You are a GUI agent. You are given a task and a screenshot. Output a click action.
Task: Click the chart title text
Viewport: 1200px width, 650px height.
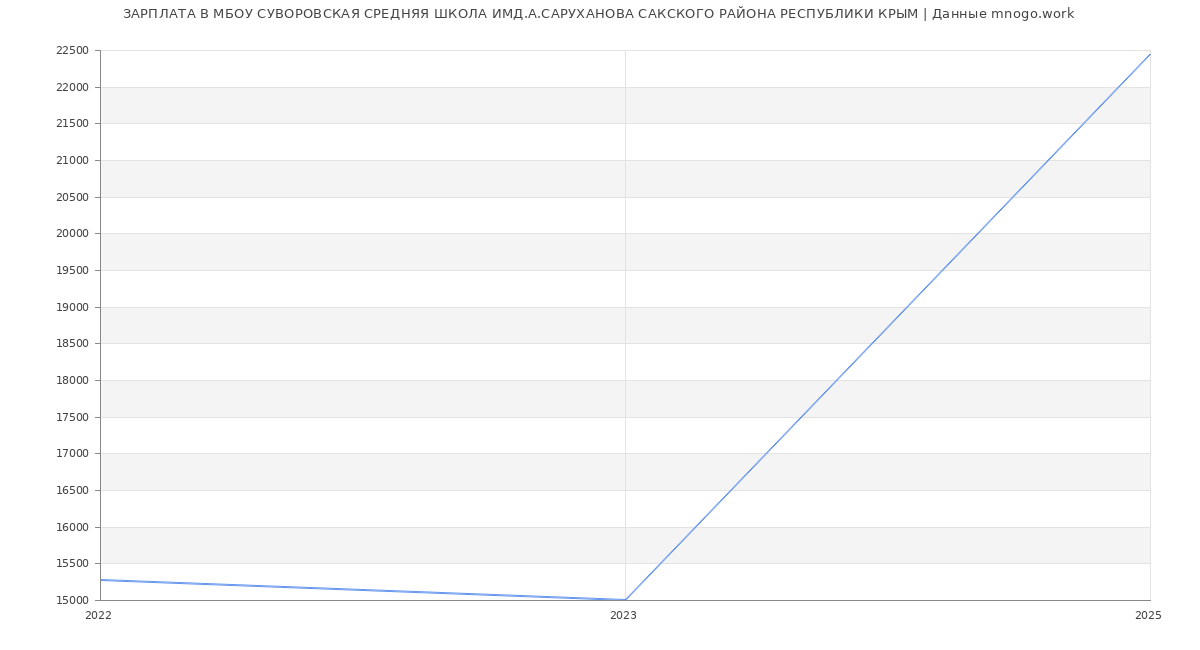[598, 14]
